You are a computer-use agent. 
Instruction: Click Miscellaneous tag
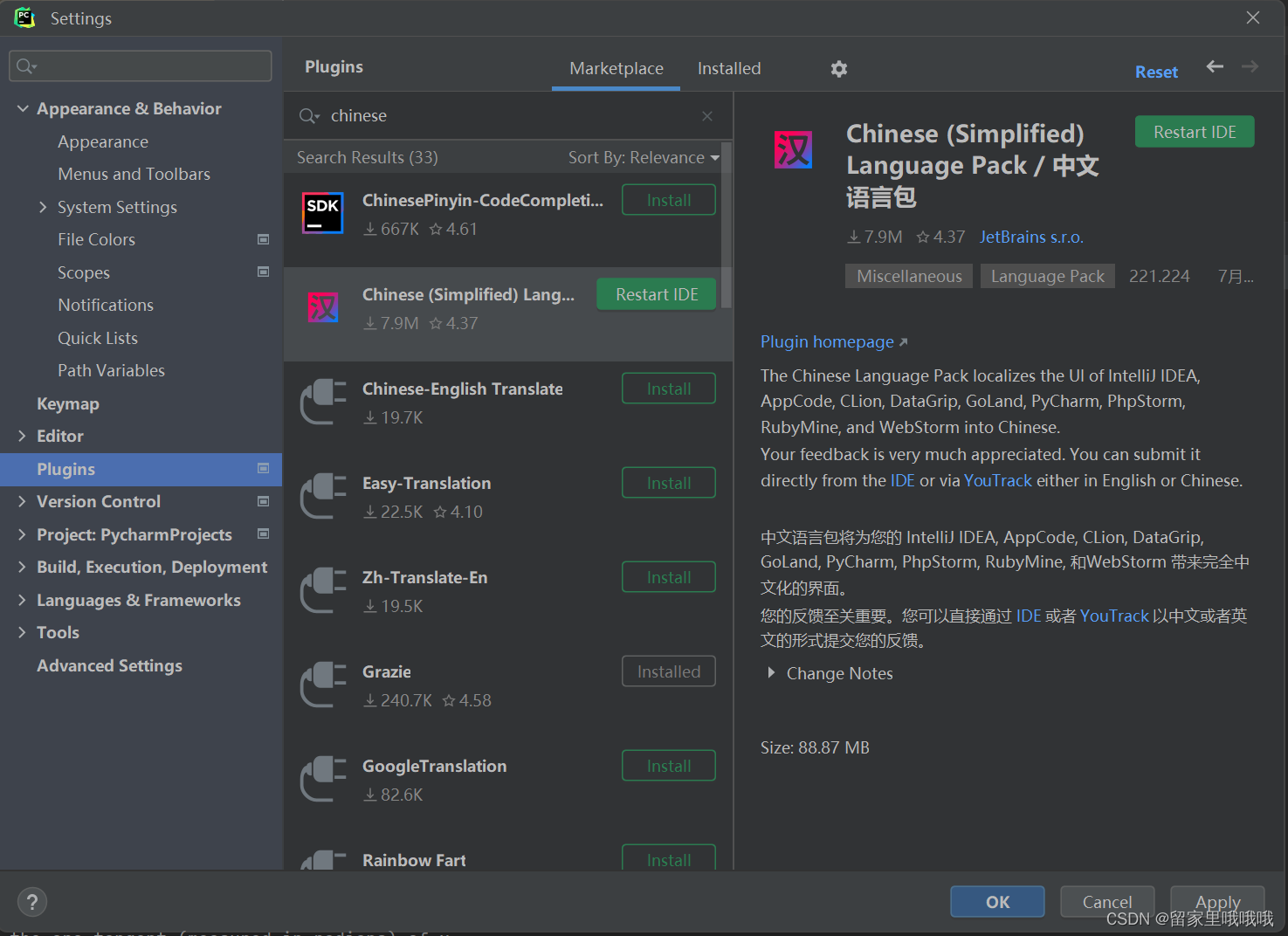(x=909, y=276)
